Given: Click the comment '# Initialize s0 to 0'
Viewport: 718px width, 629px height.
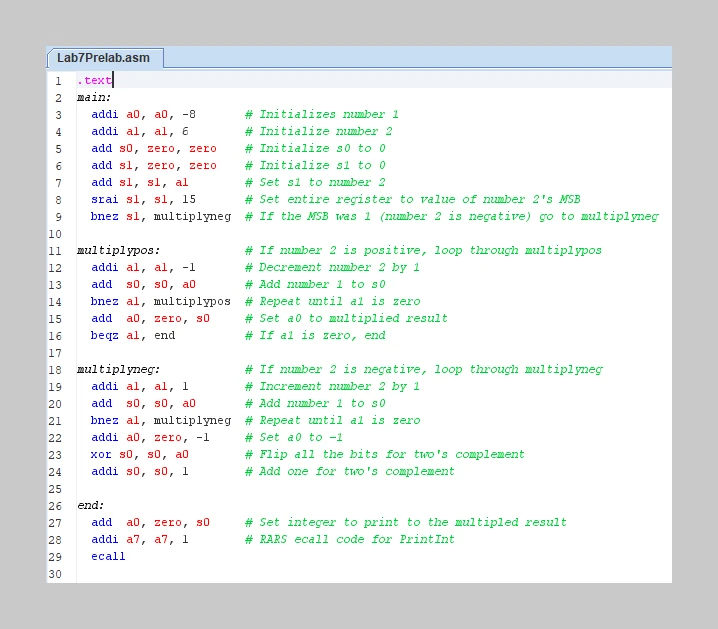Looking at the screenshot, I should coord(315,148).
